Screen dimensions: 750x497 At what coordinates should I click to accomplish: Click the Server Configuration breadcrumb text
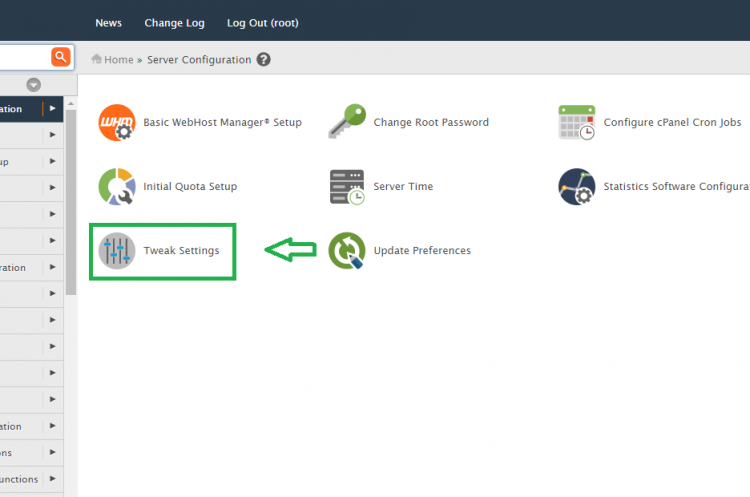[199, 60]
